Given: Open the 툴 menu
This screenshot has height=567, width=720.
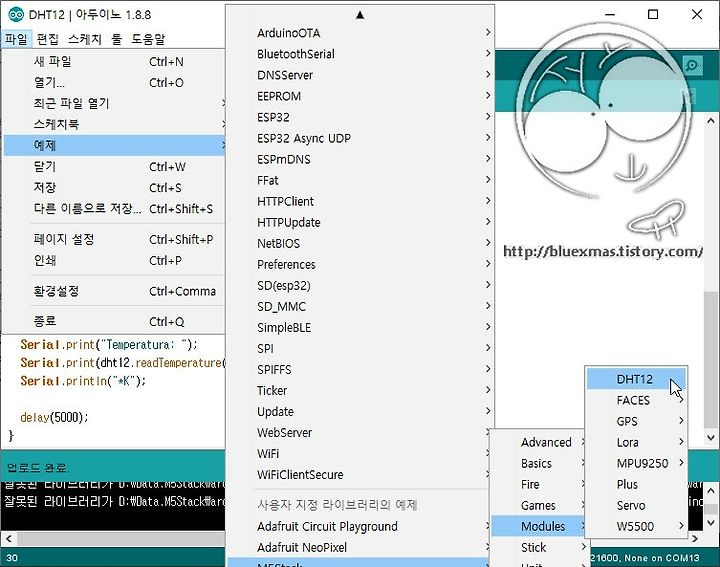Looking at the screenshot, I should (x=116, y=39).
